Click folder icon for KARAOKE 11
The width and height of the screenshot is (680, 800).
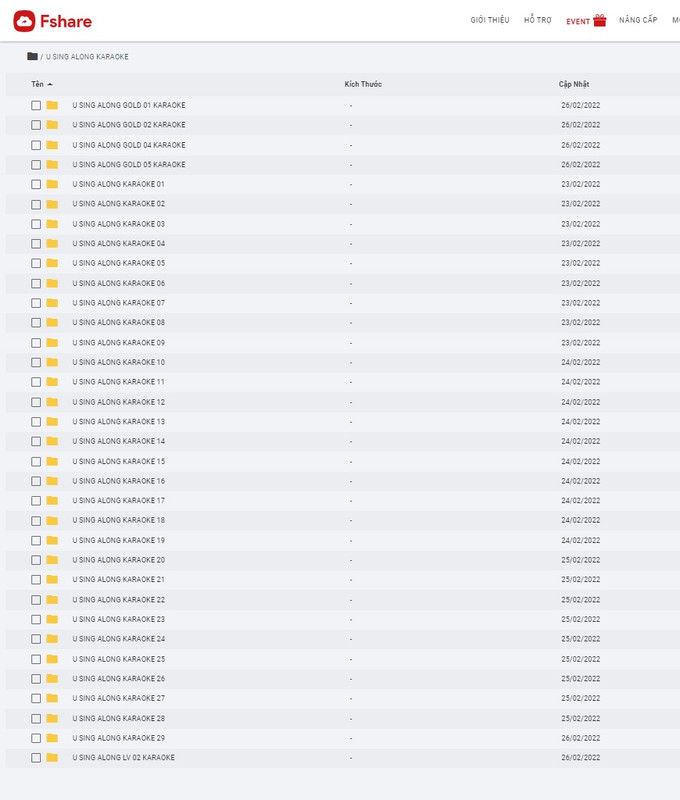[x=52, y=382]
